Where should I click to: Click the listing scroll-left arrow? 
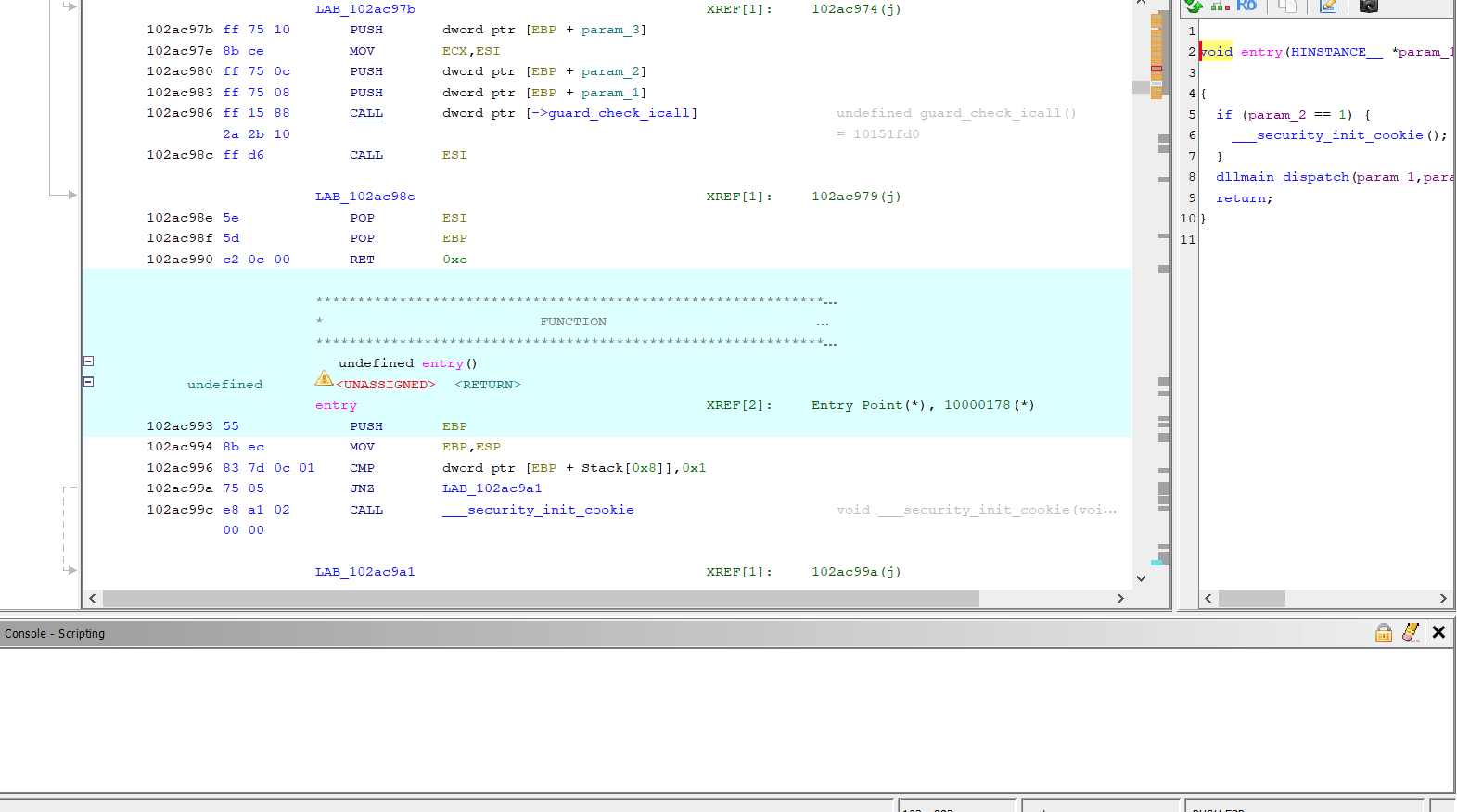[92, 599]
